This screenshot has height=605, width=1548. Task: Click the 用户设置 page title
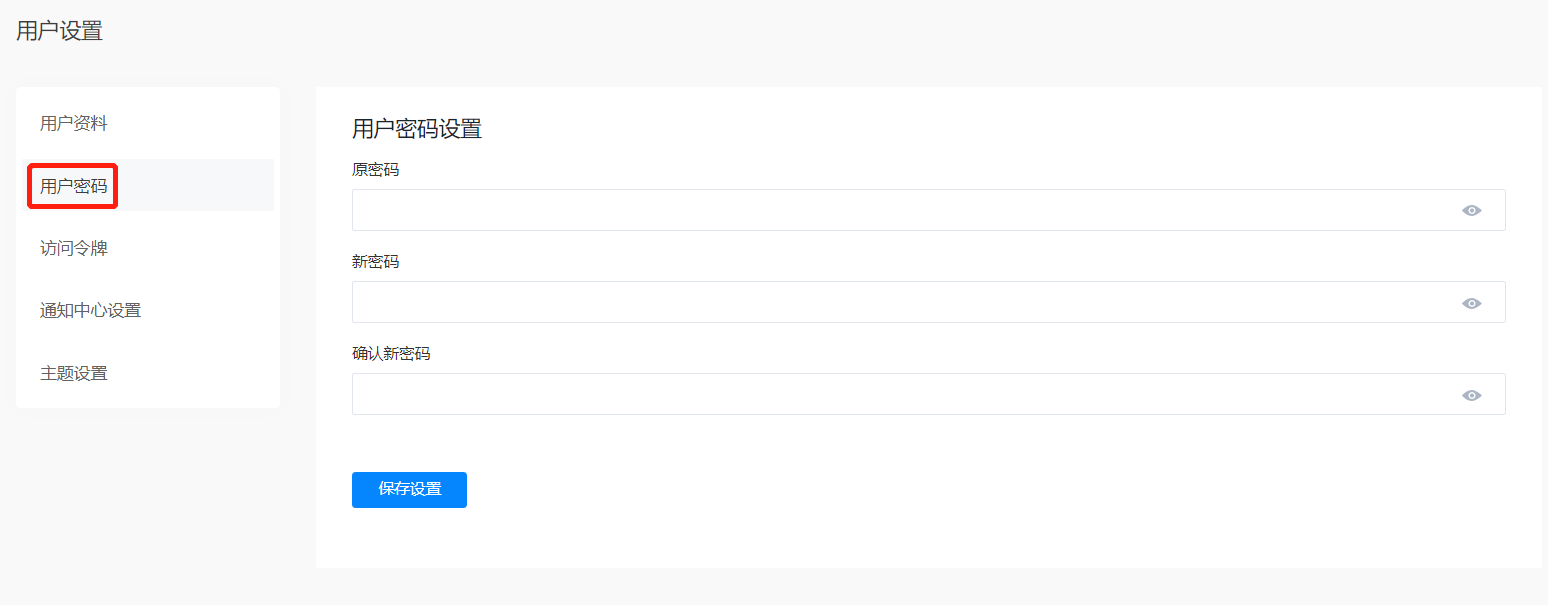(x=59, y=31)
